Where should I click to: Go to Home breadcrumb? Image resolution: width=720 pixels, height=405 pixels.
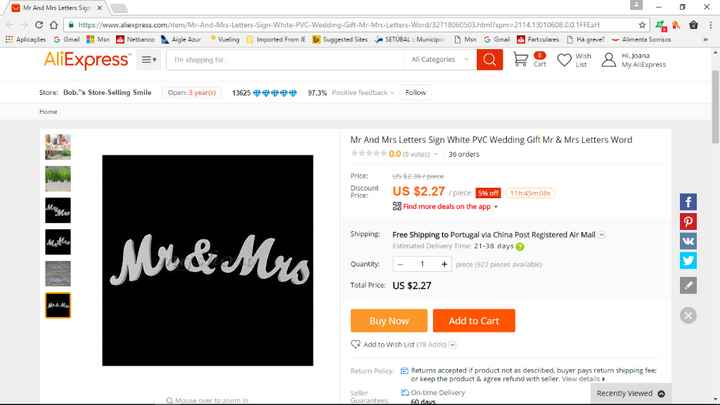(x=48, y=112)
